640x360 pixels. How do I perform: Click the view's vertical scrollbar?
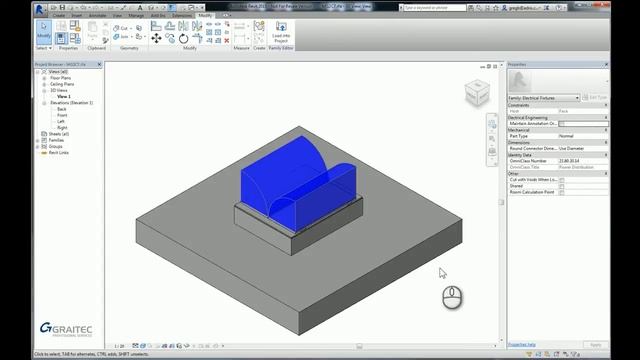(502, 202)
